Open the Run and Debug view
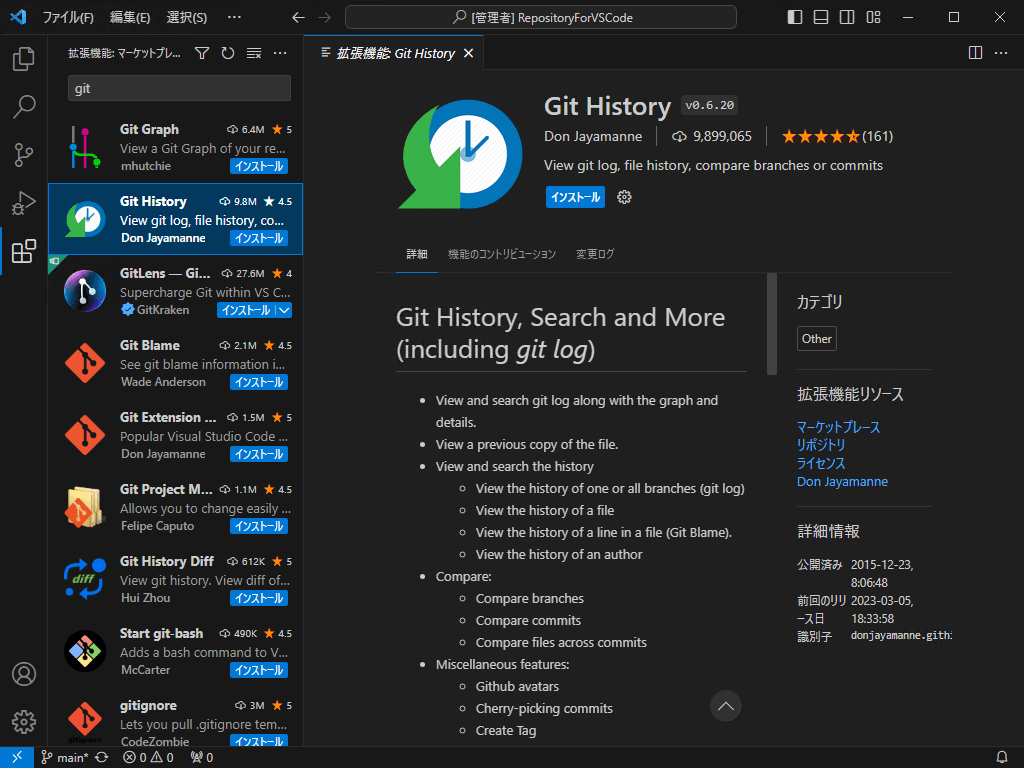The width and height of the screenshot is (1024, 768). click(x=24, y=203)
